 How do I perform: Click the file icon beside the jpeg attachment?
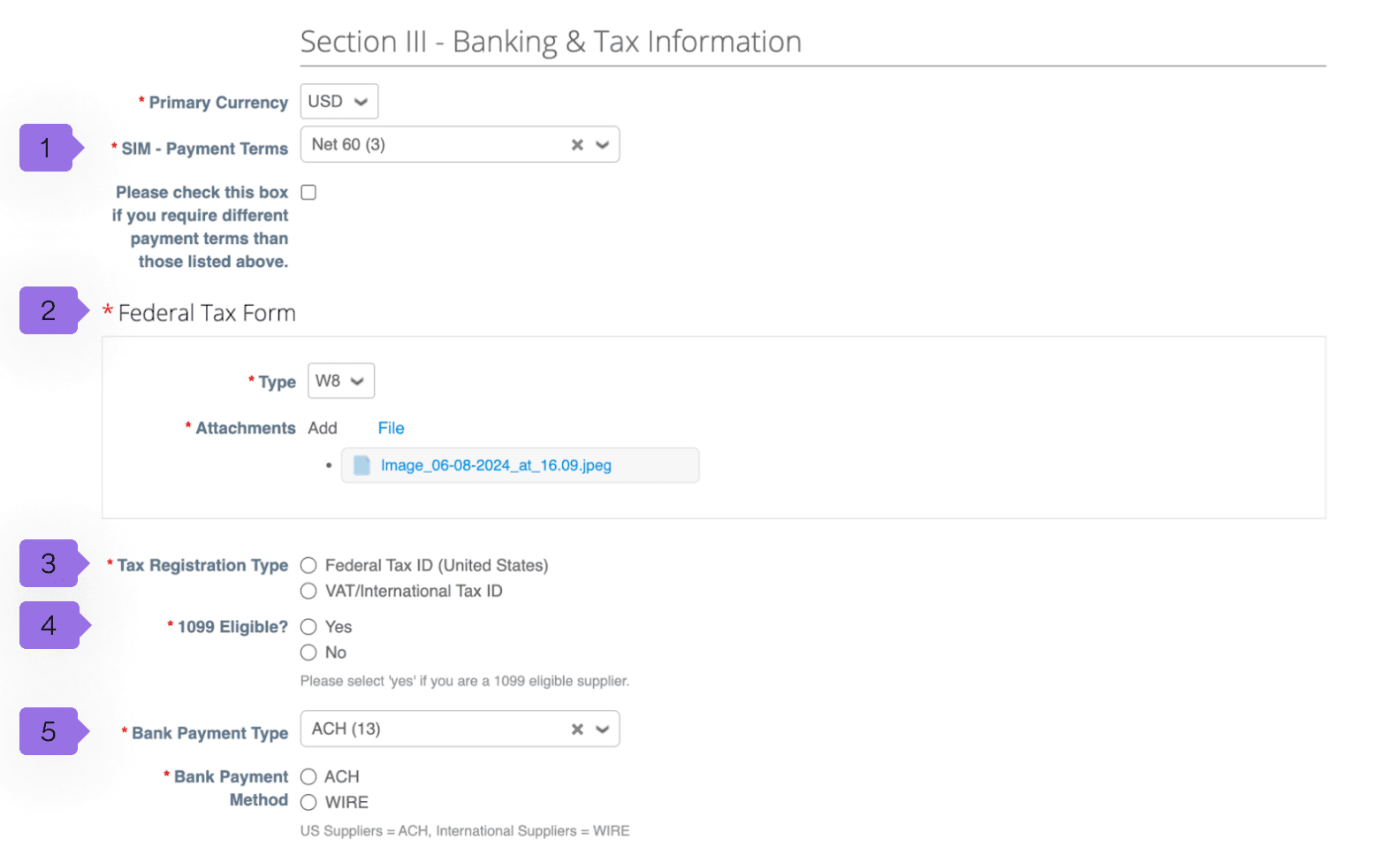[361, 465]
